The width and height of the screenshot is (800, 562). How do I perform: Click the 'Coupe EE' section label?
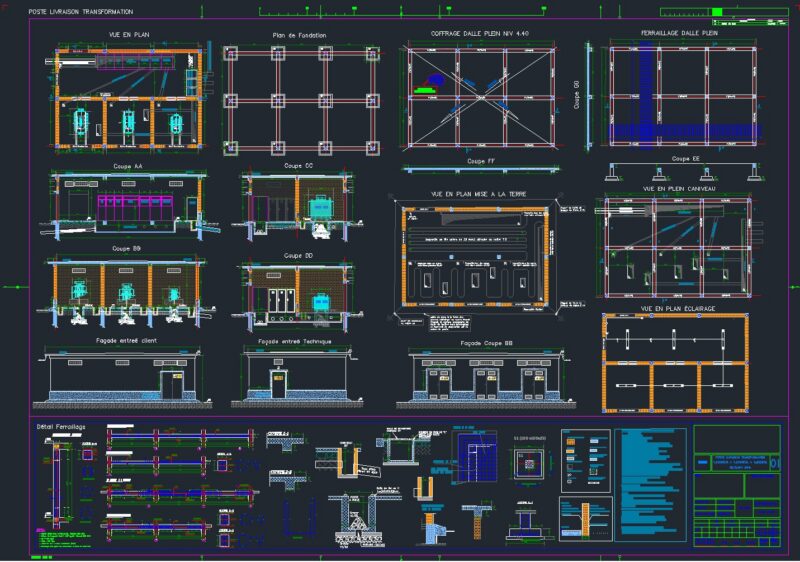pyautogui.click(x=685, y=159)
